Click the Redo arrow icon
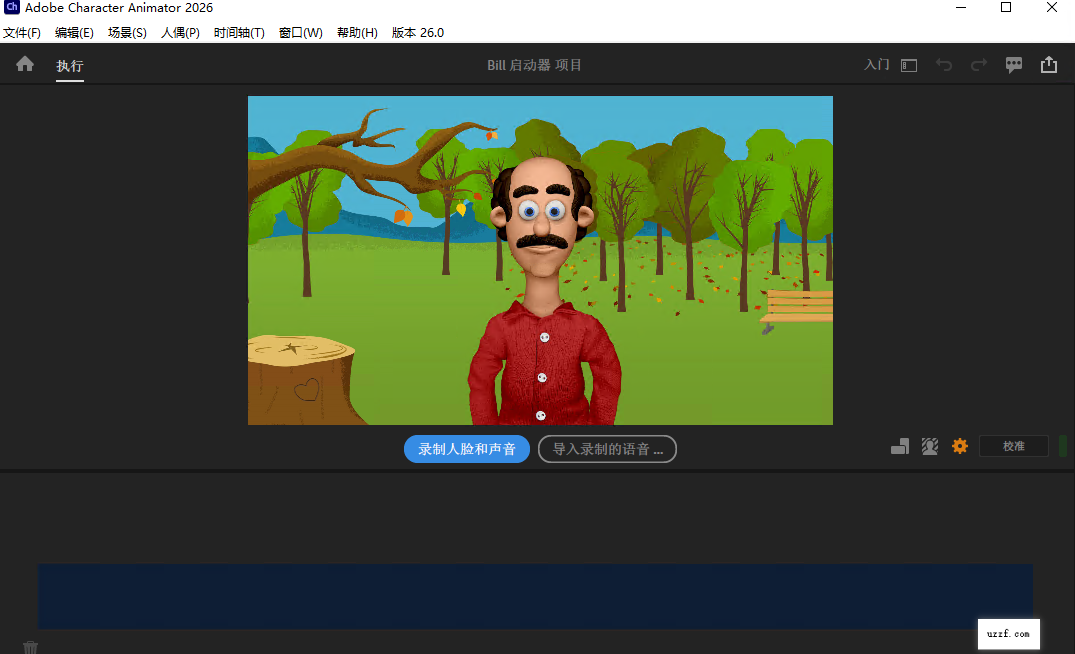1075x654 pixels. (978, 64)
